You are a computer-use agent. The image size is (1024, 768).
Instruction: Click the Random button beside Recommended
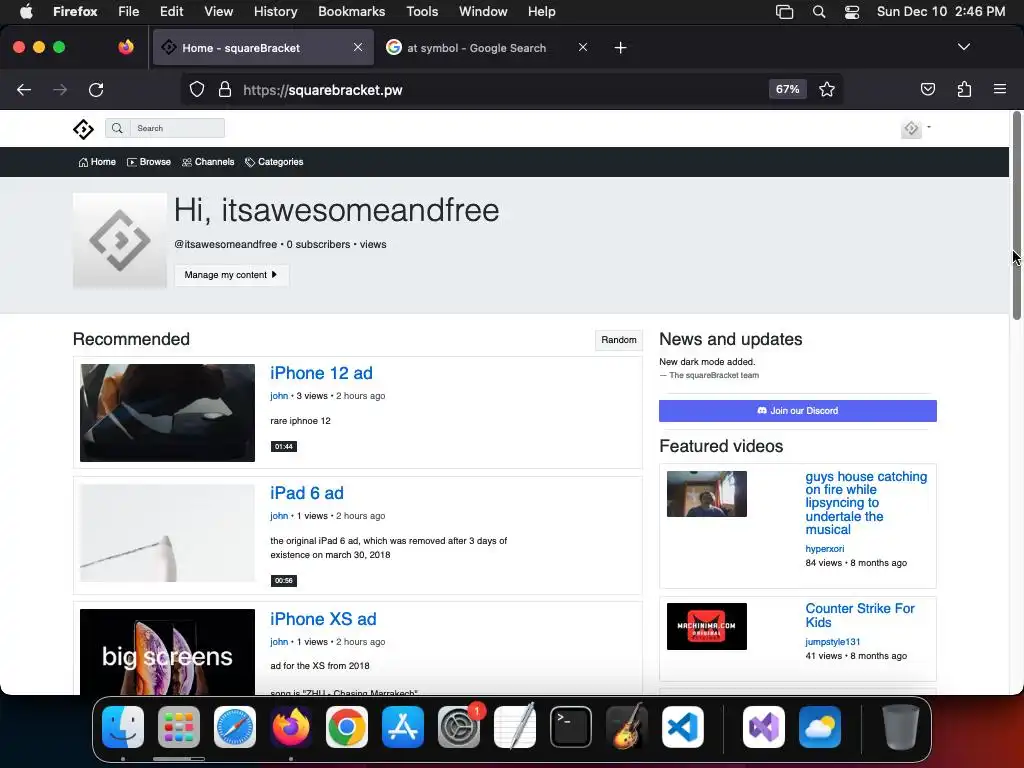[618, 340]
